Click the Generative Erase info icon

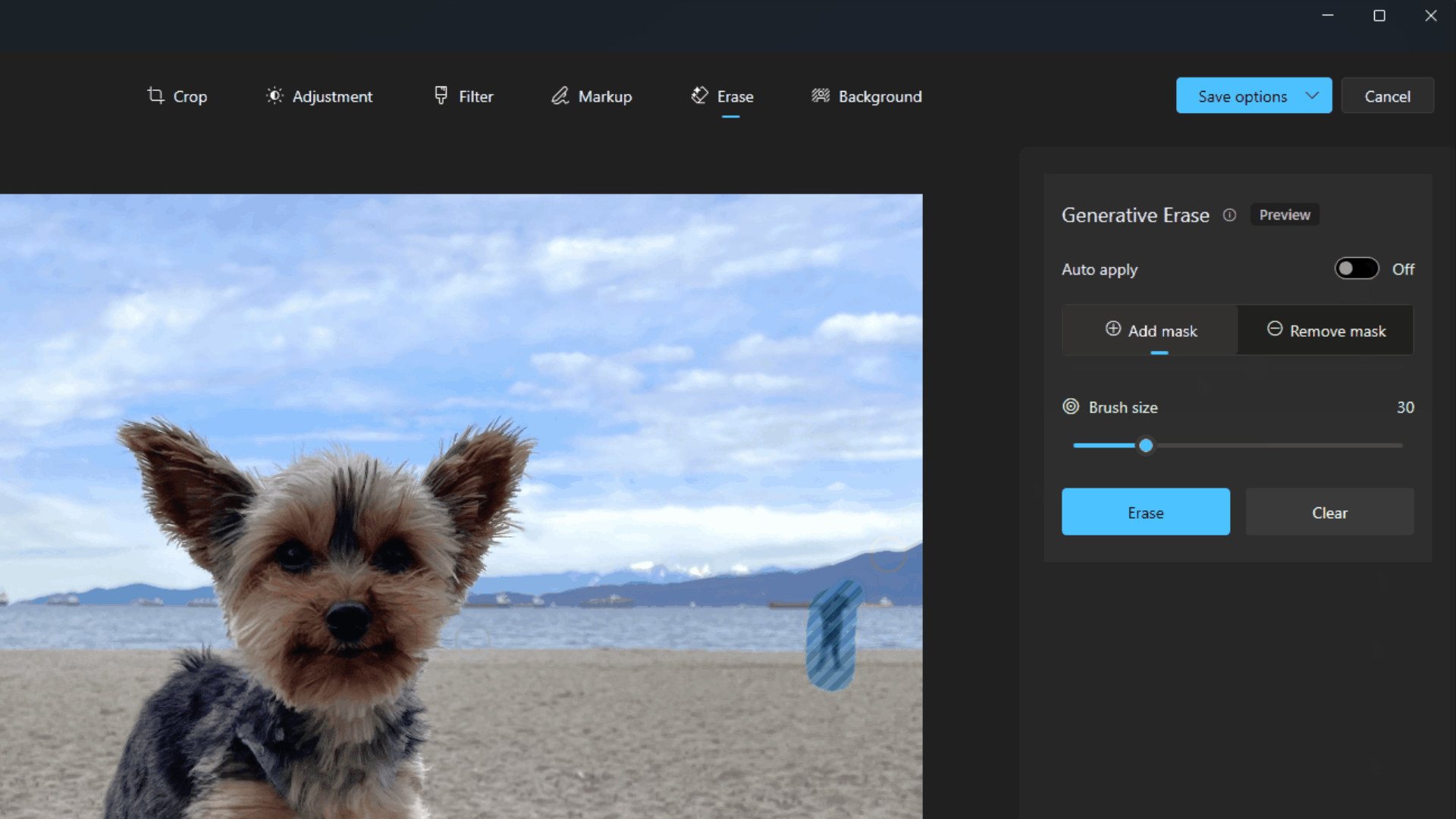tap(1229, 215)
